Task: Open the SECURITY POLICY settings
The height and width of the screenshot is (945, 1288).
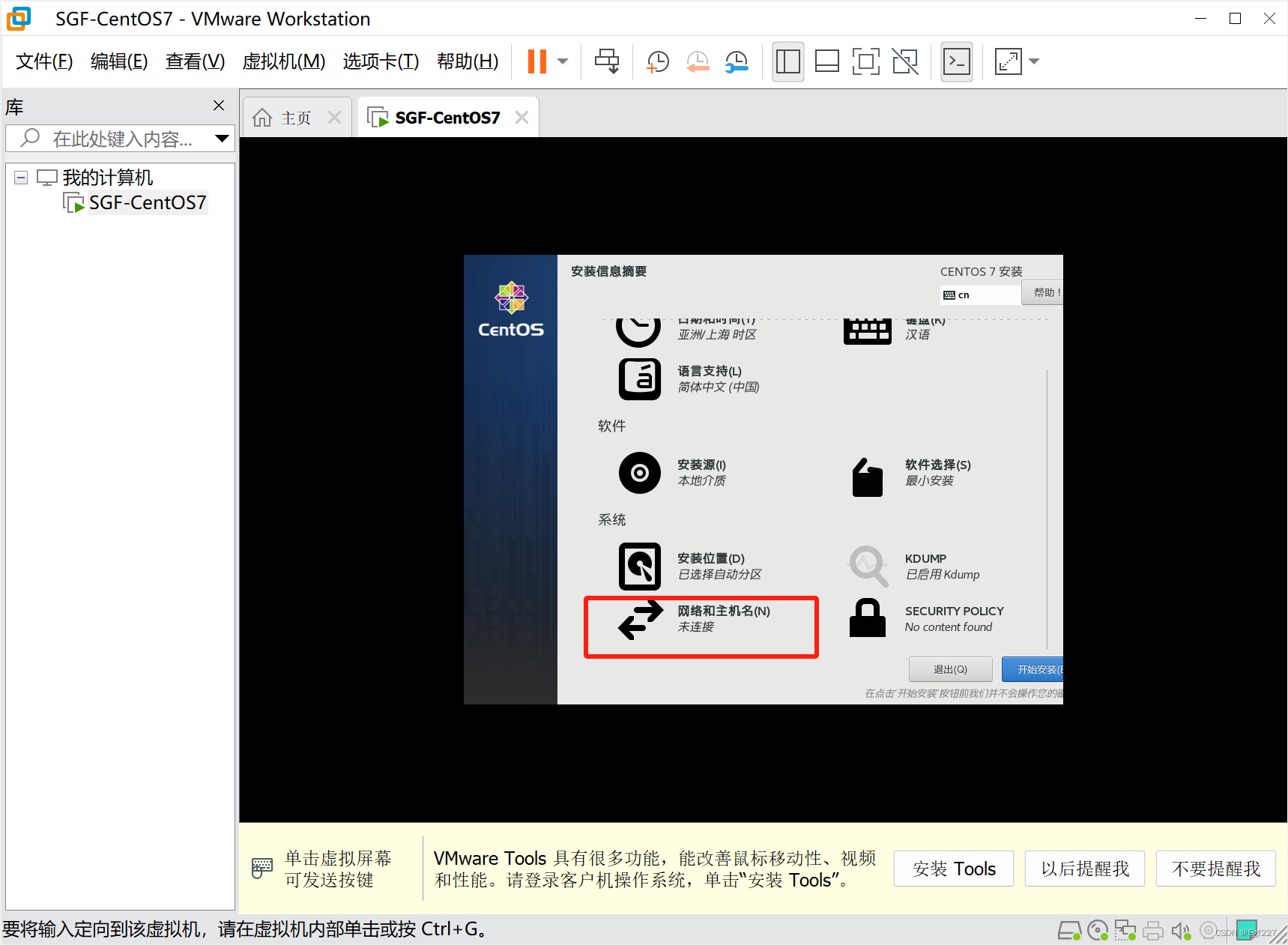Action: [926, 619]
